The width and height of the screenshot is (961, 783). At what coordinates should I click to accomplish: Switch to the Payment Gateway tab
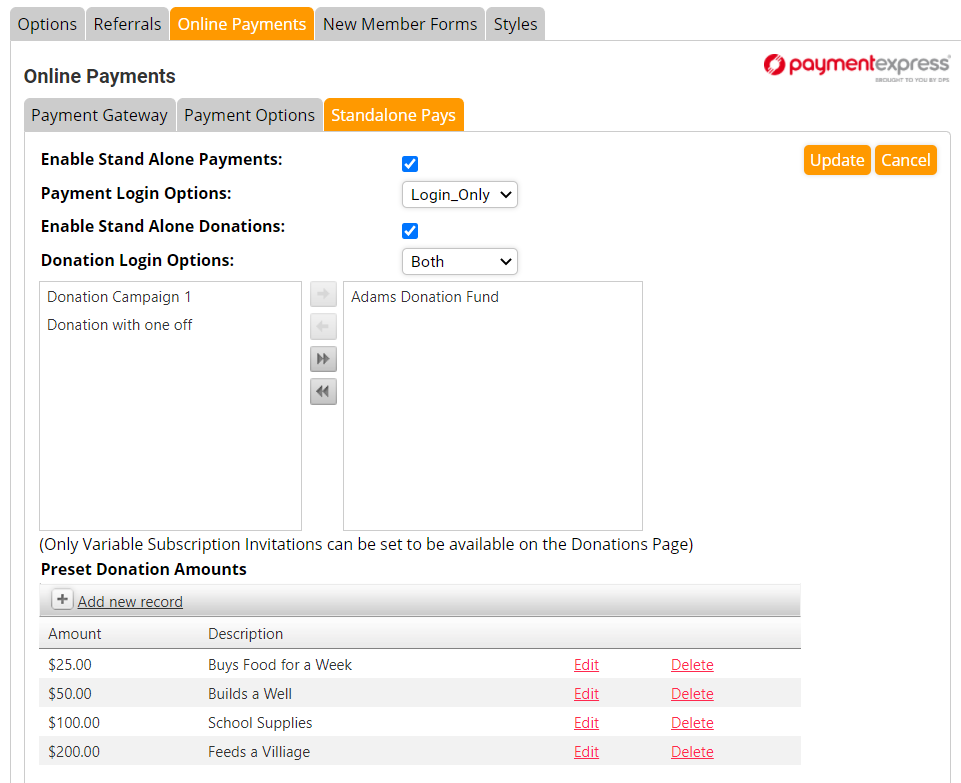tap(99, 115)
